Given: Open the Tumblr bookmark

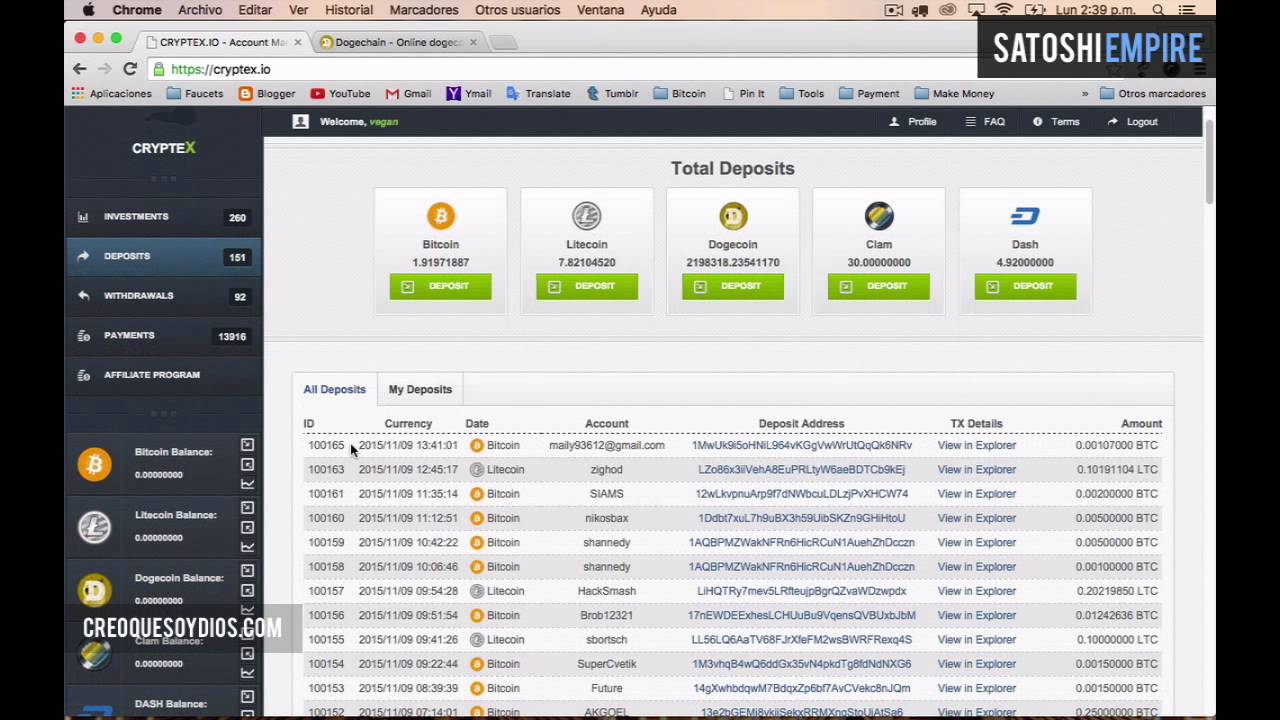Looking at the screenshot, I should pos(612,93).
